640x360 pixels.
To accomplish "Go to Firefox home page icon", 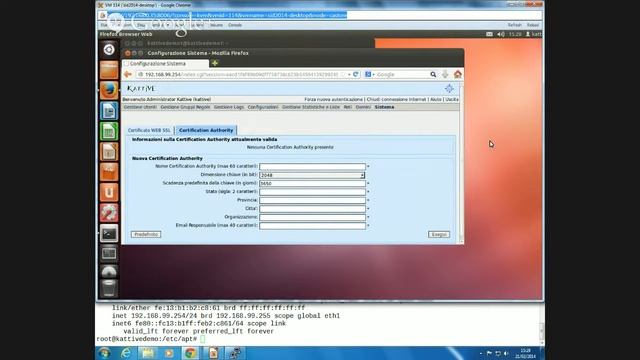I will click(x=458, y=74).
